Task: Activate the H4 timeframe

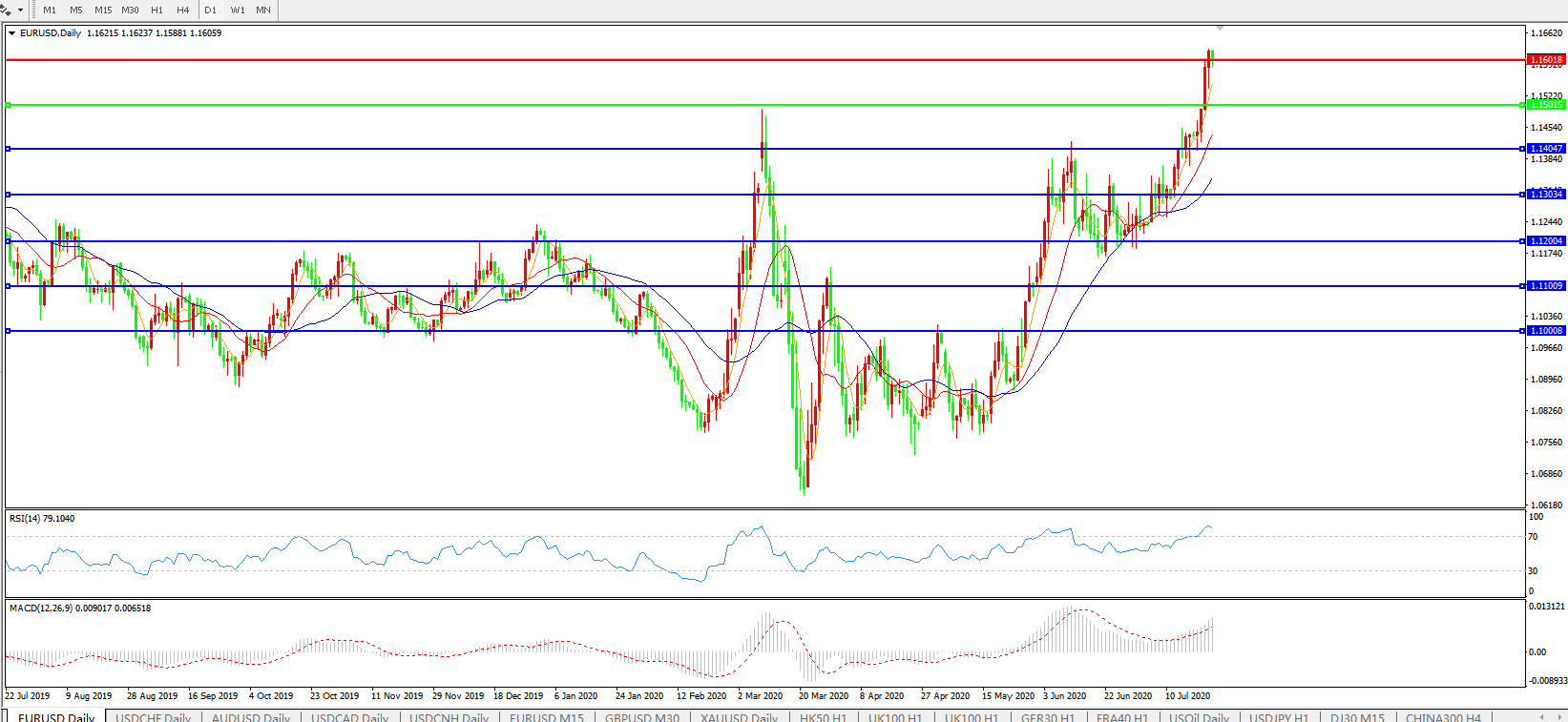Action: pyautogui.click(x=183, y=10)
